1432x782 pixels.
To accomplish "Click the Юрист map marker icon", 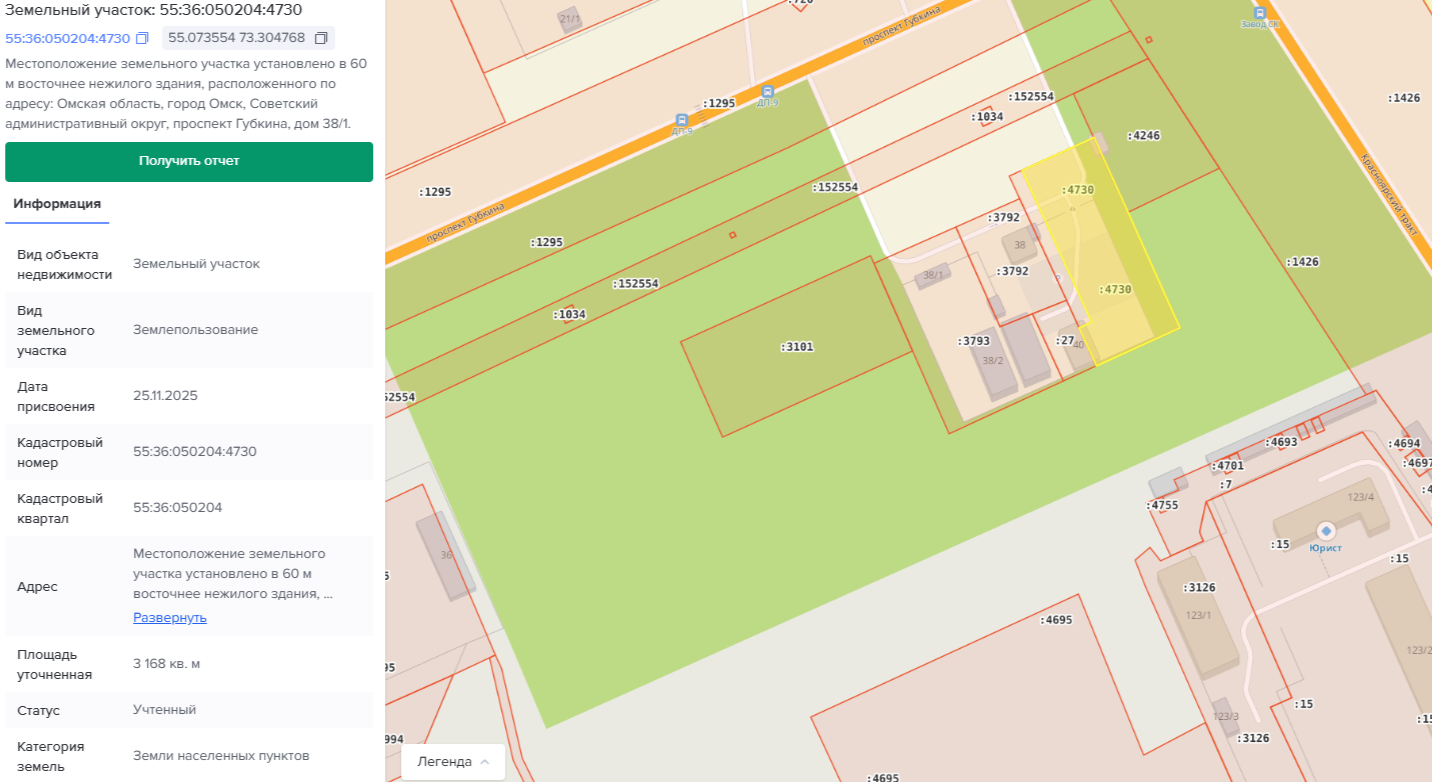I will point(1326,531).
